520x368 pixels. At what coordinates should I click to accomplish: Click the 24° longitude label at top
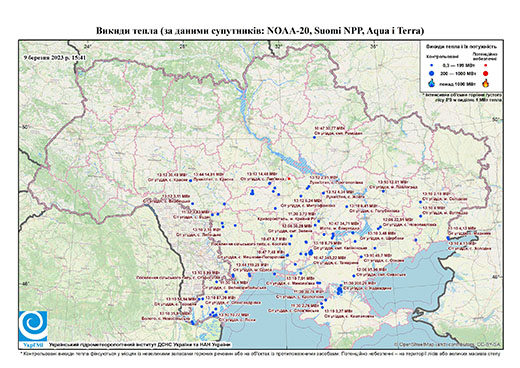pos(87,47)
